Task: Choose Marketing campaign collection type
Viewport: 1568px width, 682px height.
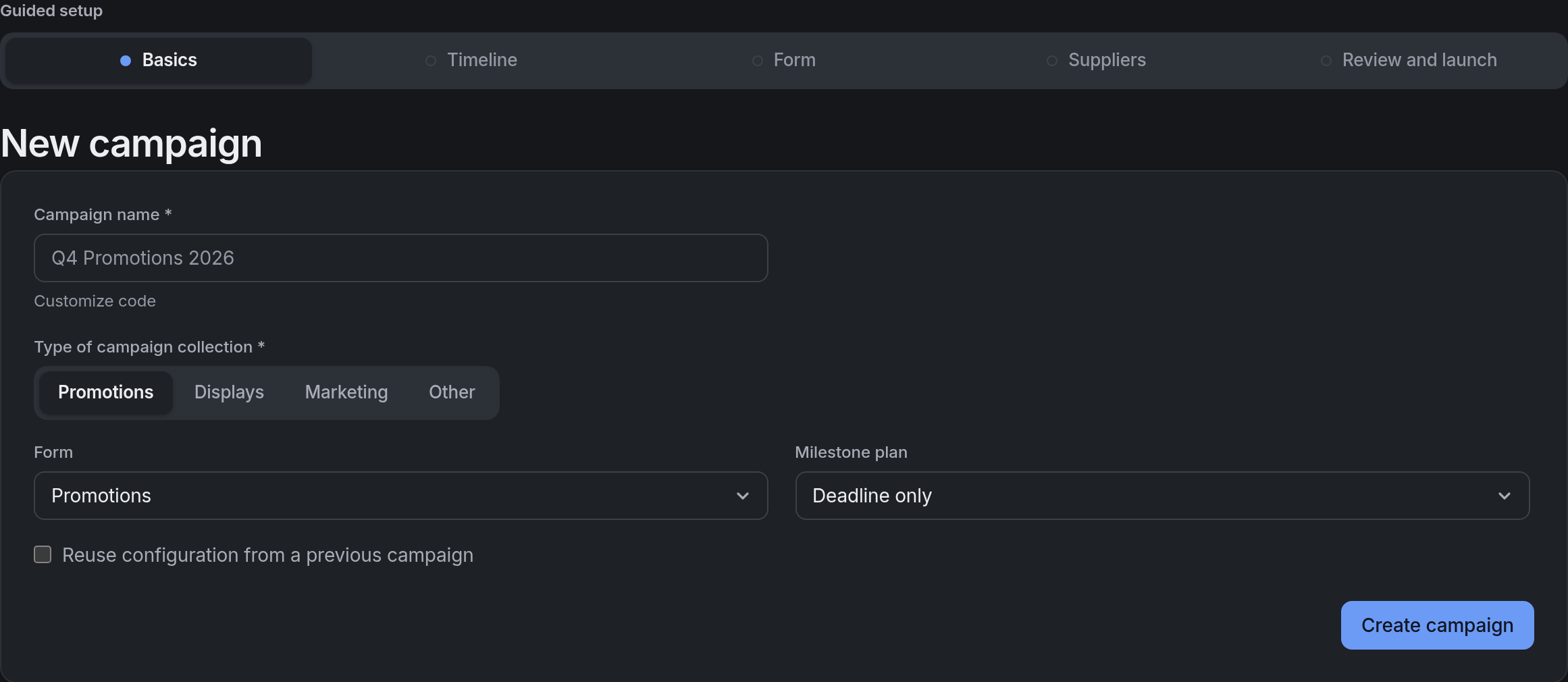Action: tap(346, 392)
